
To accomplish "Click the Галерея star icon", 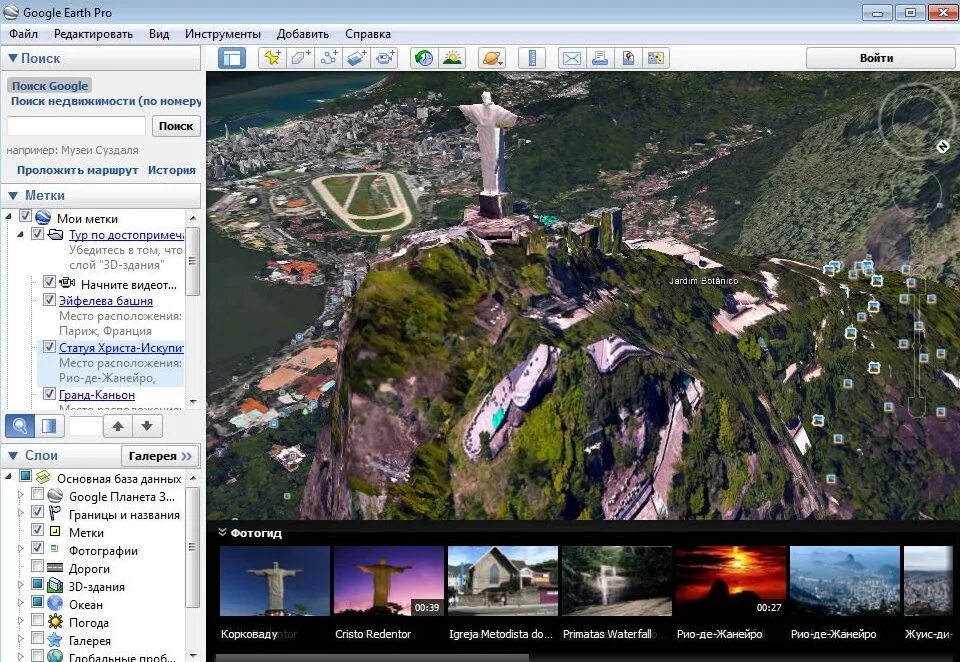I will [55, 640].
